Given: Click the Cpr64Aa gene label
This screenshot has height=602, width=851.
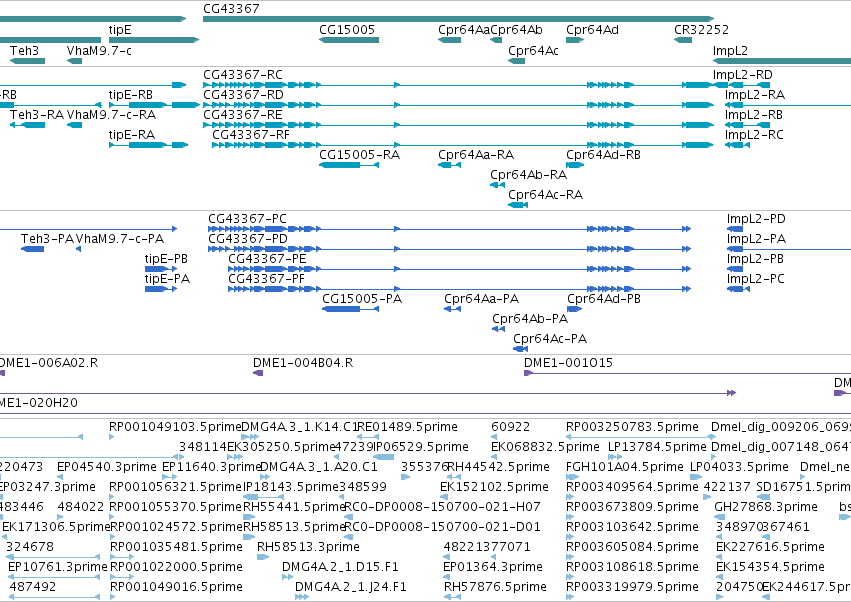Looking at the screenshot, I should [464, 30].
